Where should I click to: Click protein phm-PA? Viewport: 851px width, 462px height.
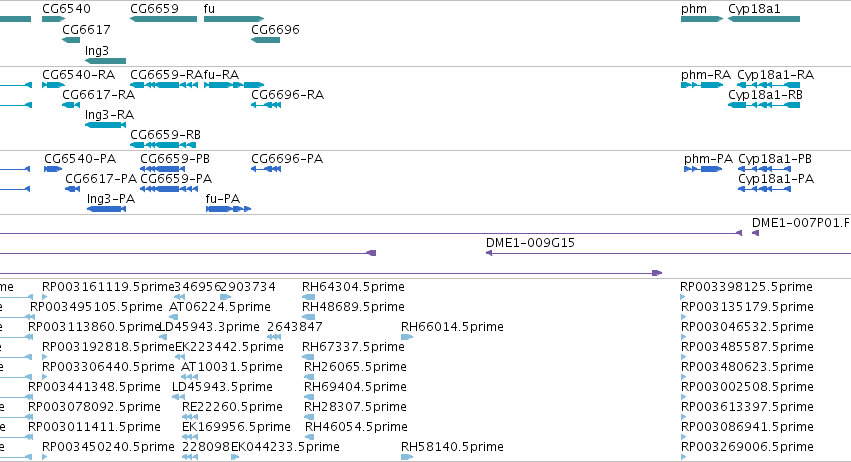pyautogui.click(x=708, y=159)
